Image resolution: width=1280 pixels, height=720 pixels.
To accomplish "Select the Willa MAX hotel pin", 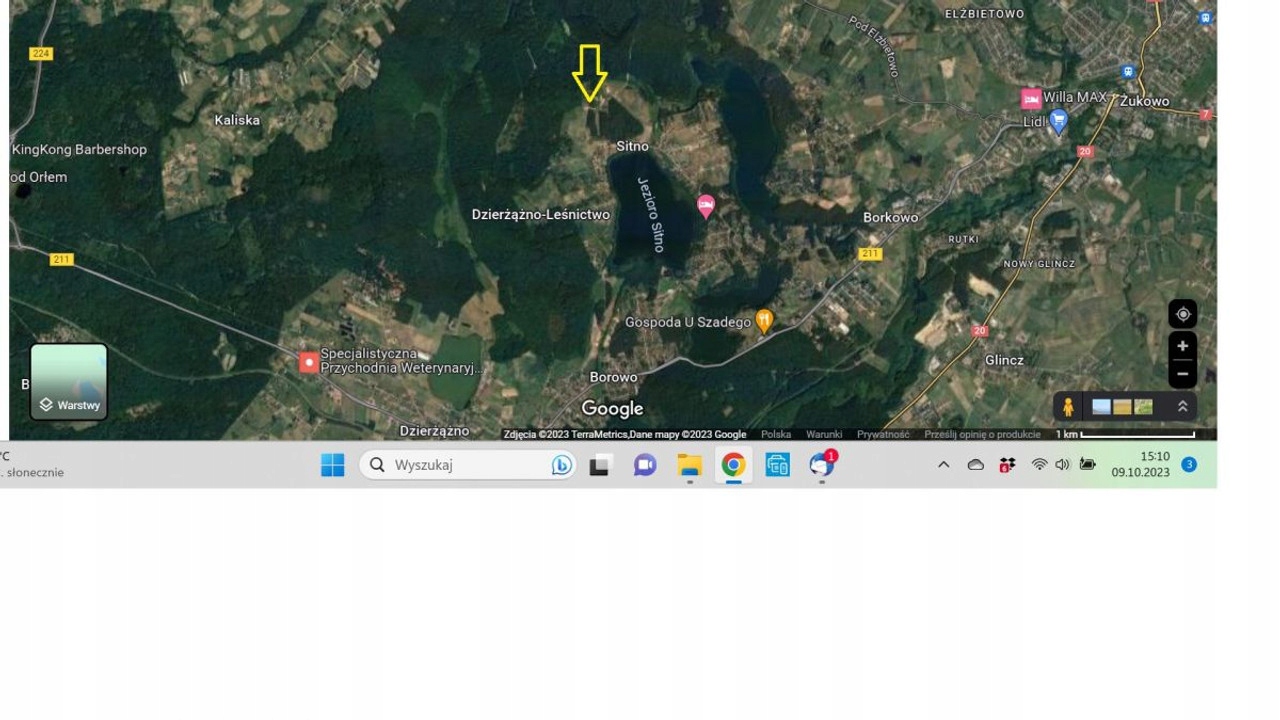I will click(1030, 98).
